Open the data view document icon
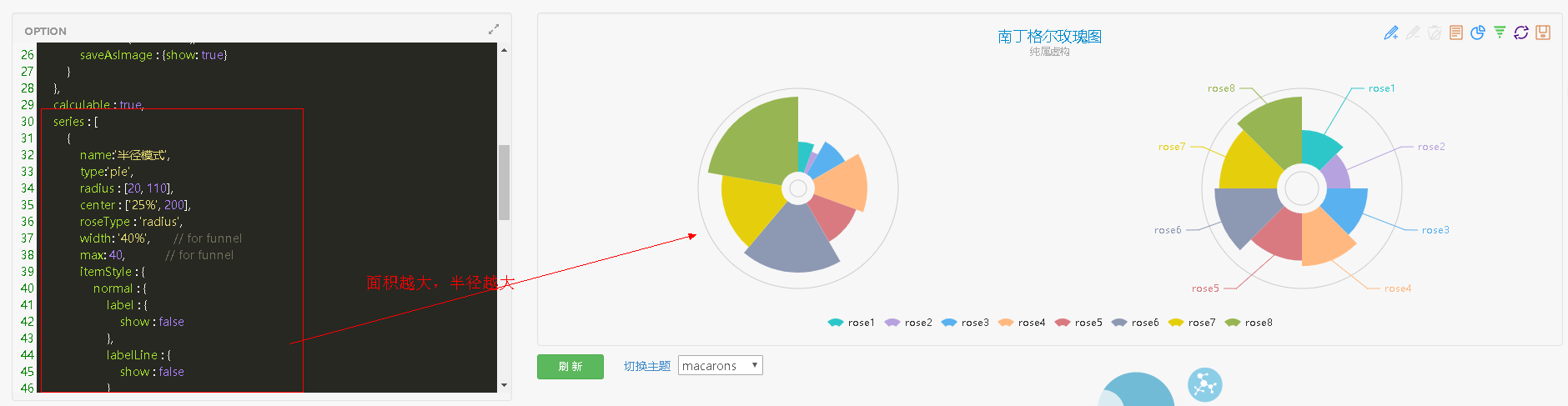 click(x=1455, y=33)
